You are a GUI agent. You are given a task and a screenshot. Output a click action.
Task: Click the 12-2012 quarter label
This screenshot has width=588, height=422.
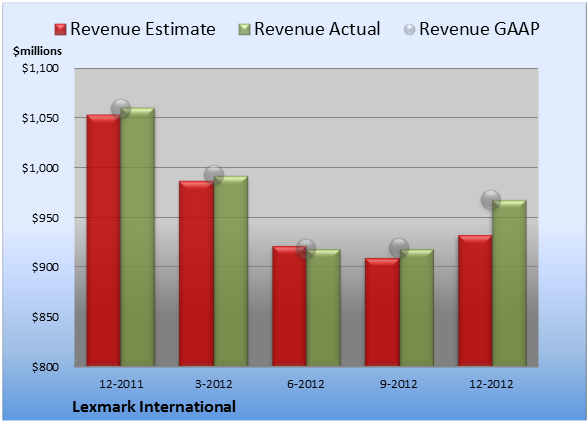(491, 384)
